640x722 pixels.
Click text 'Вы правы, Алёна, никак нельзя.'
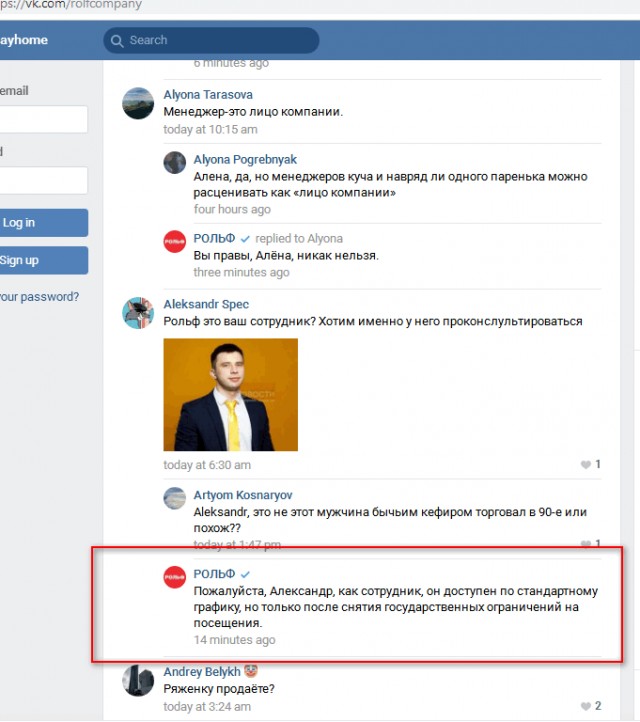(286, 256)
